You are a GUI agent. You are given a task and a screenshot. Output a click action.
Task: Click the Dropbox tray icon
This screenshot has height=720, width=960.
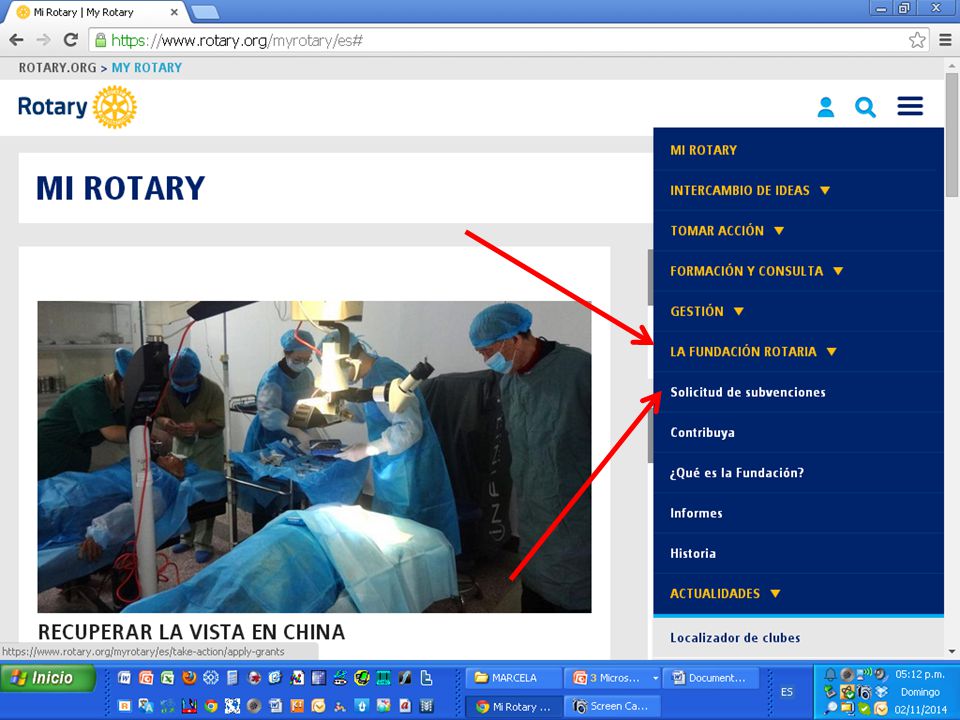click(x=881, y=692)
